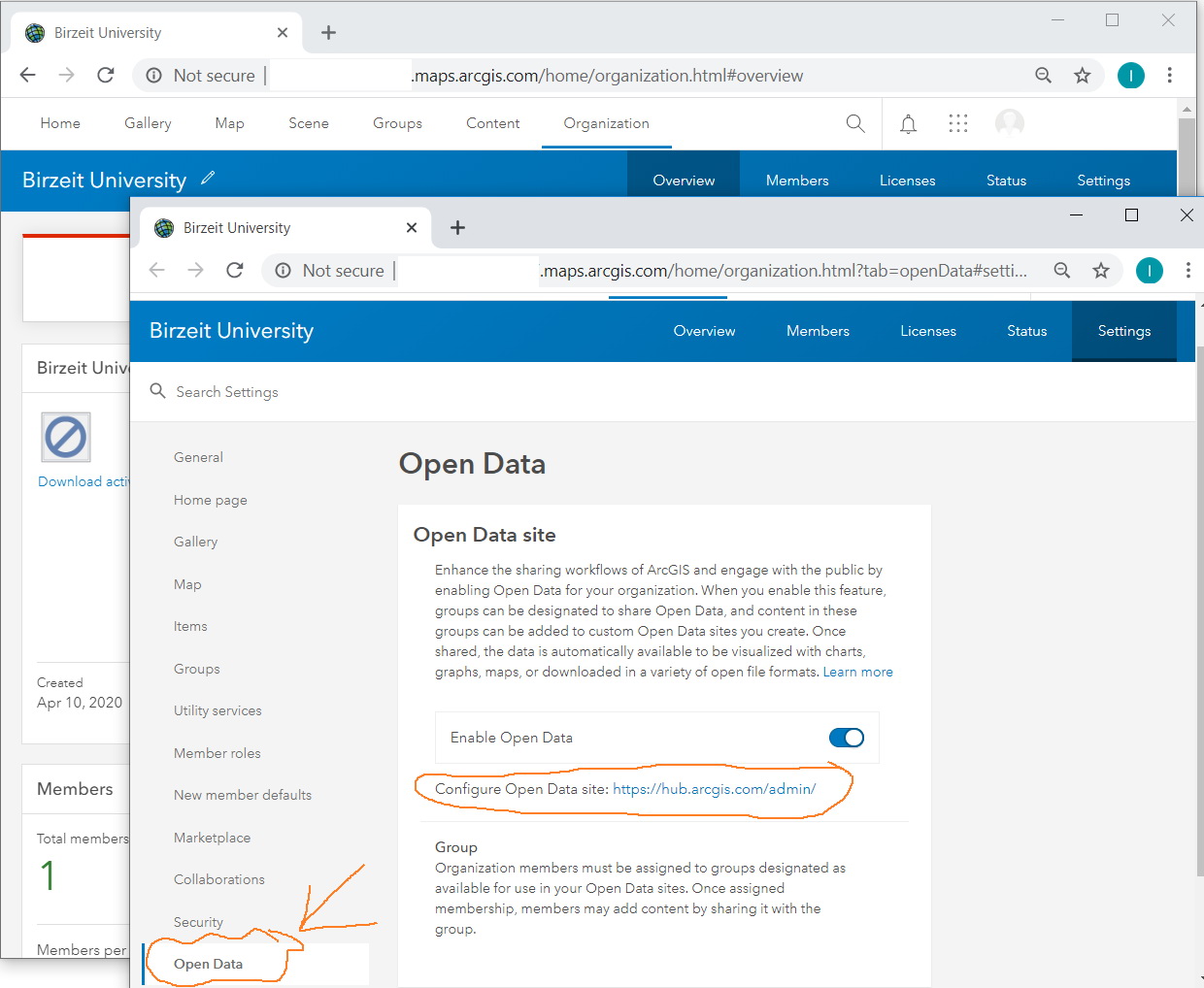The image size is (1204, 988).
Task: Select New member defaults in the sidebar
Action: [243, 795]
